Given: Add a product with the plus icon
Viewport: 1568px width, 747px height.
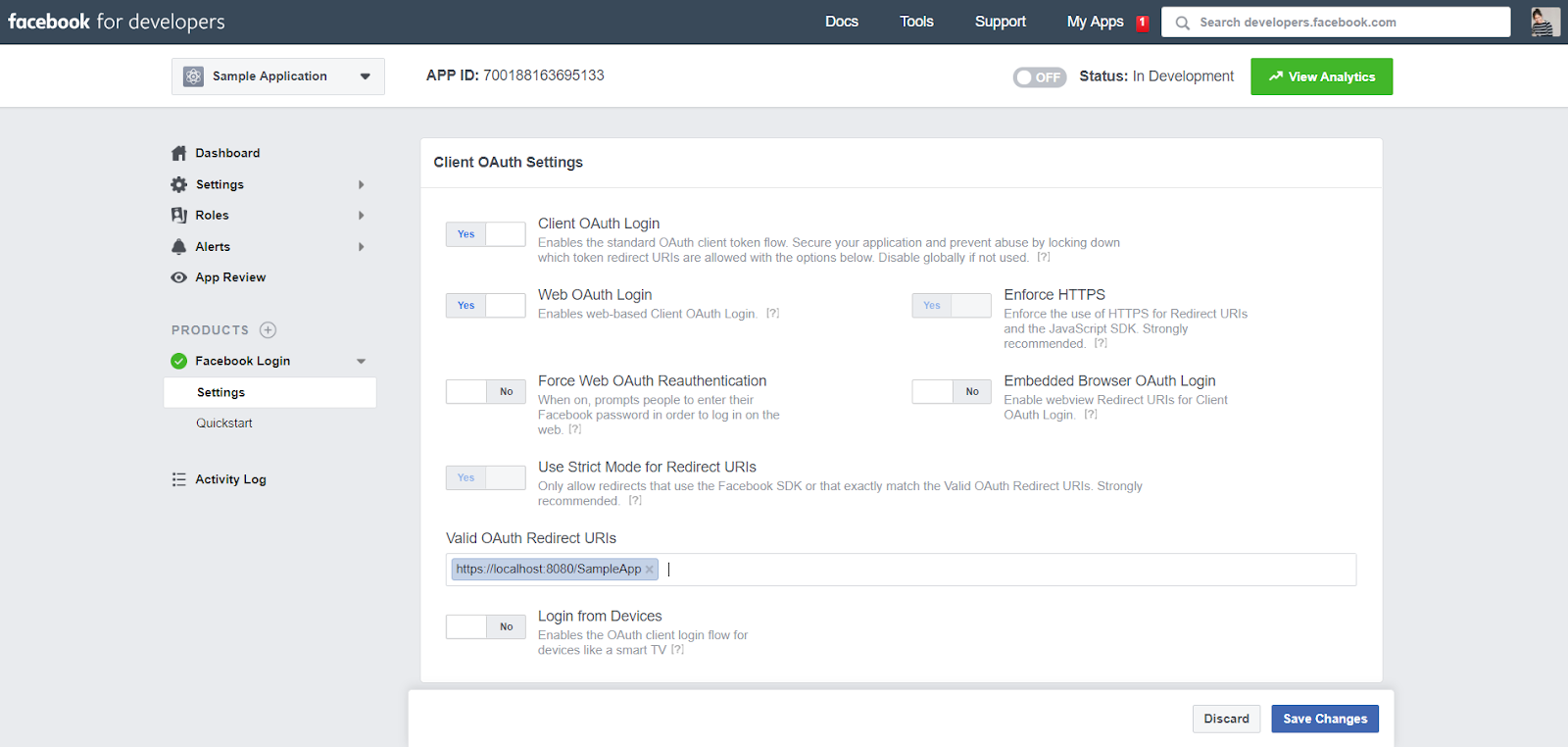Looking at the screenshot, I should click(268, 330).
